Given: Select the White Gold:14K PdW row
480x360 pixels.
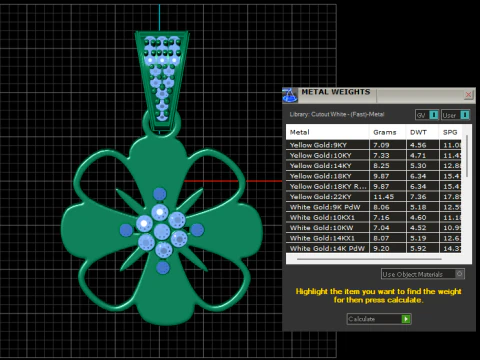Looking at the screenshot, I should point(374,248).
